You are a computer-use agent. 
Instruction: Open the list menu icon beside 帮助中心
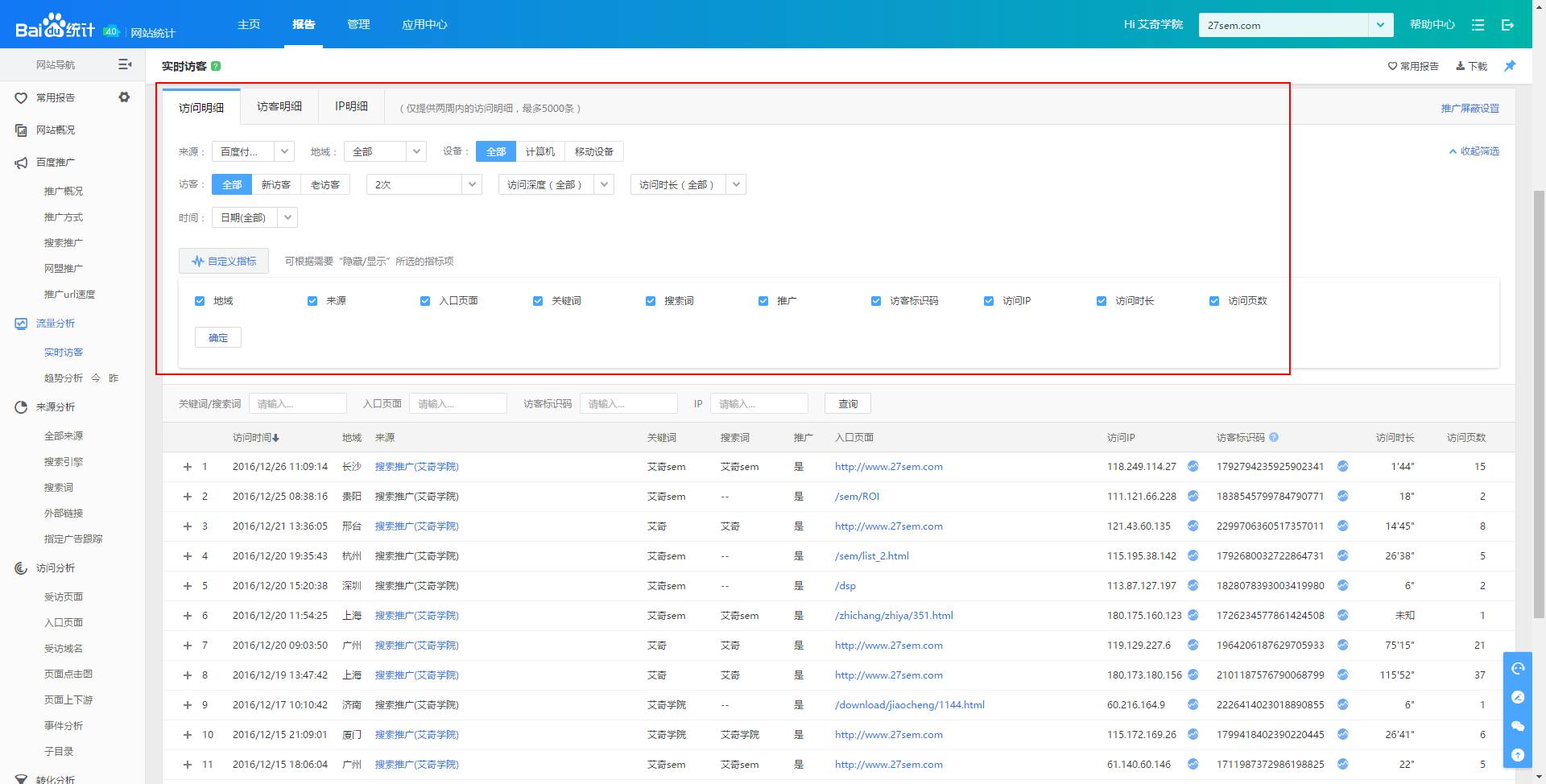[1478, 25]
